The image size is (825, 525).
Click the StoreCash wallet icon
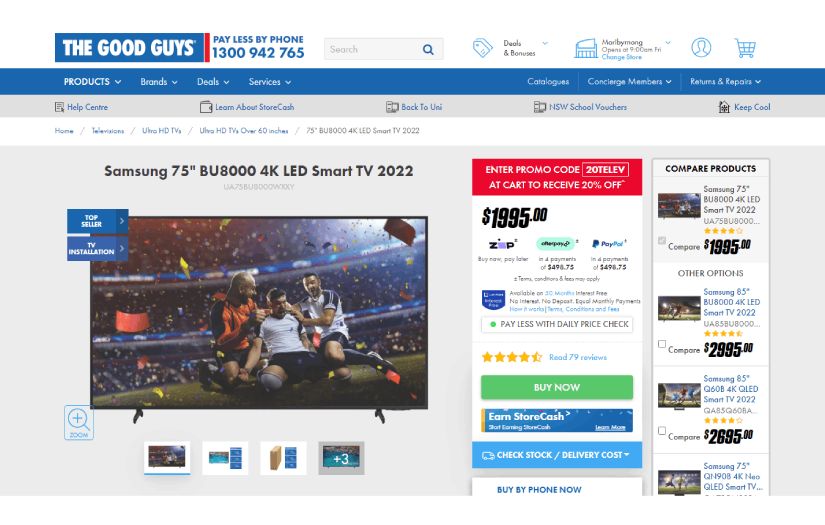point(206,107)
